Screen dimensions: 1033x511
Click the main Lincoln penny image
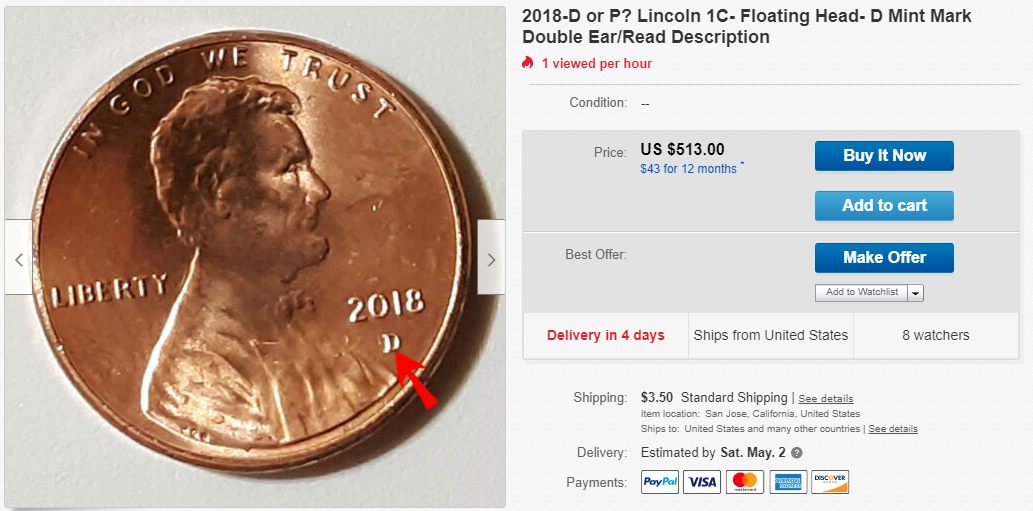click(x=255, y=257)
